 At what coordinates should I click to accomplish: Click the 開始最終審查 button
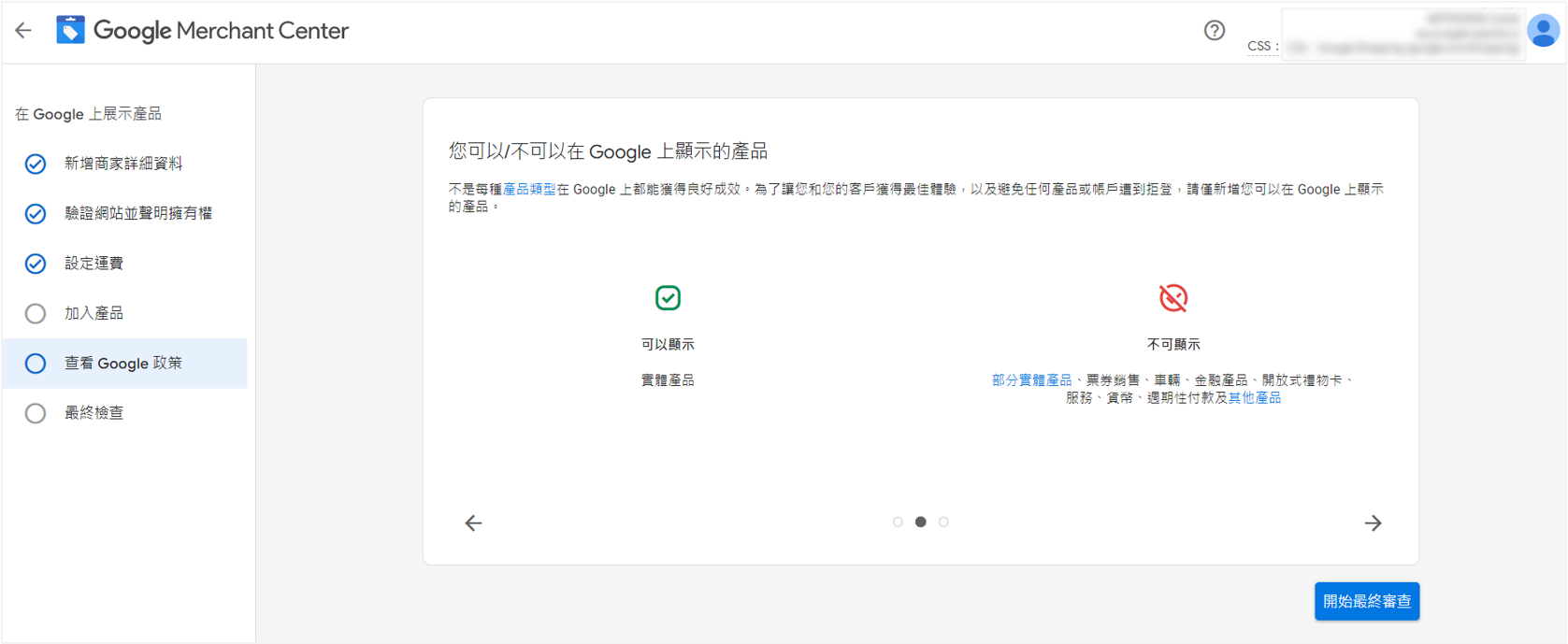click(1367, 601)
